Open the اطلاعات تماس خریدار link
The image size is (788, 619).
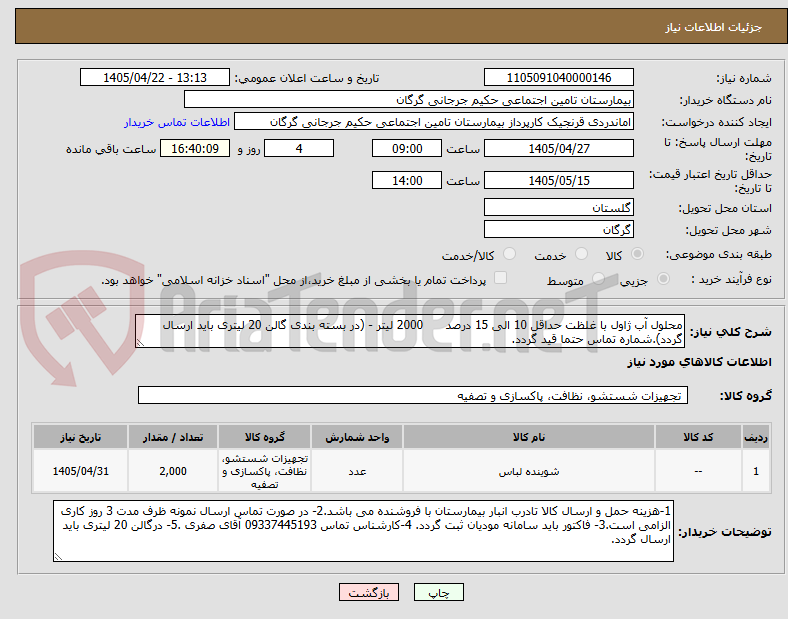pos(177,122)
